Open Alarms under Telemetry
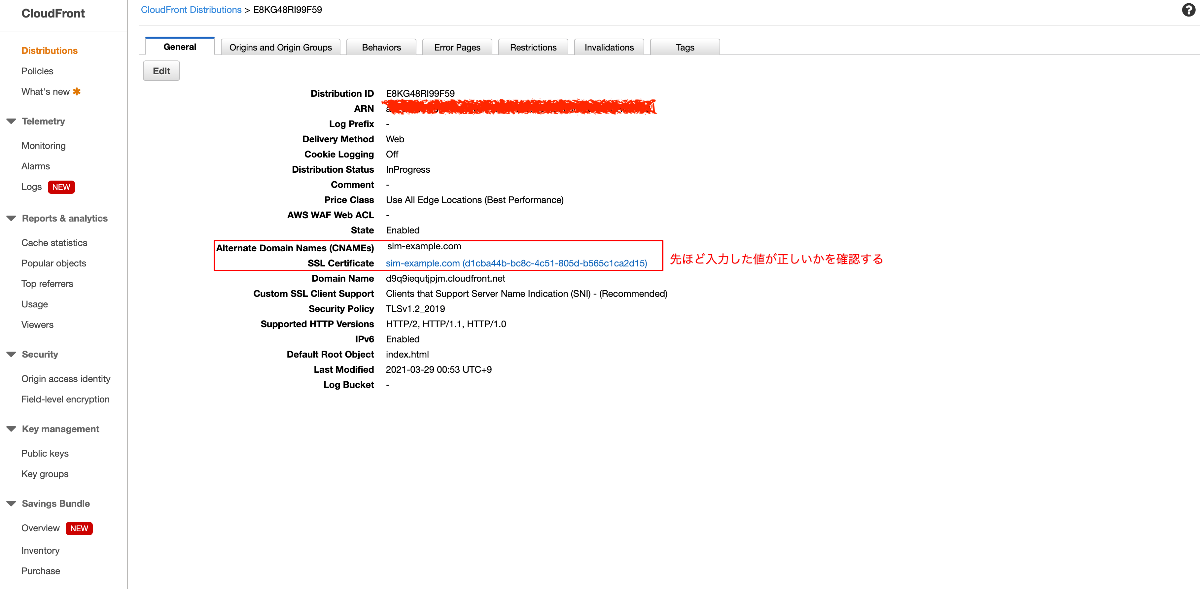This screenshot has height=589, width=1200. point(35,166)
